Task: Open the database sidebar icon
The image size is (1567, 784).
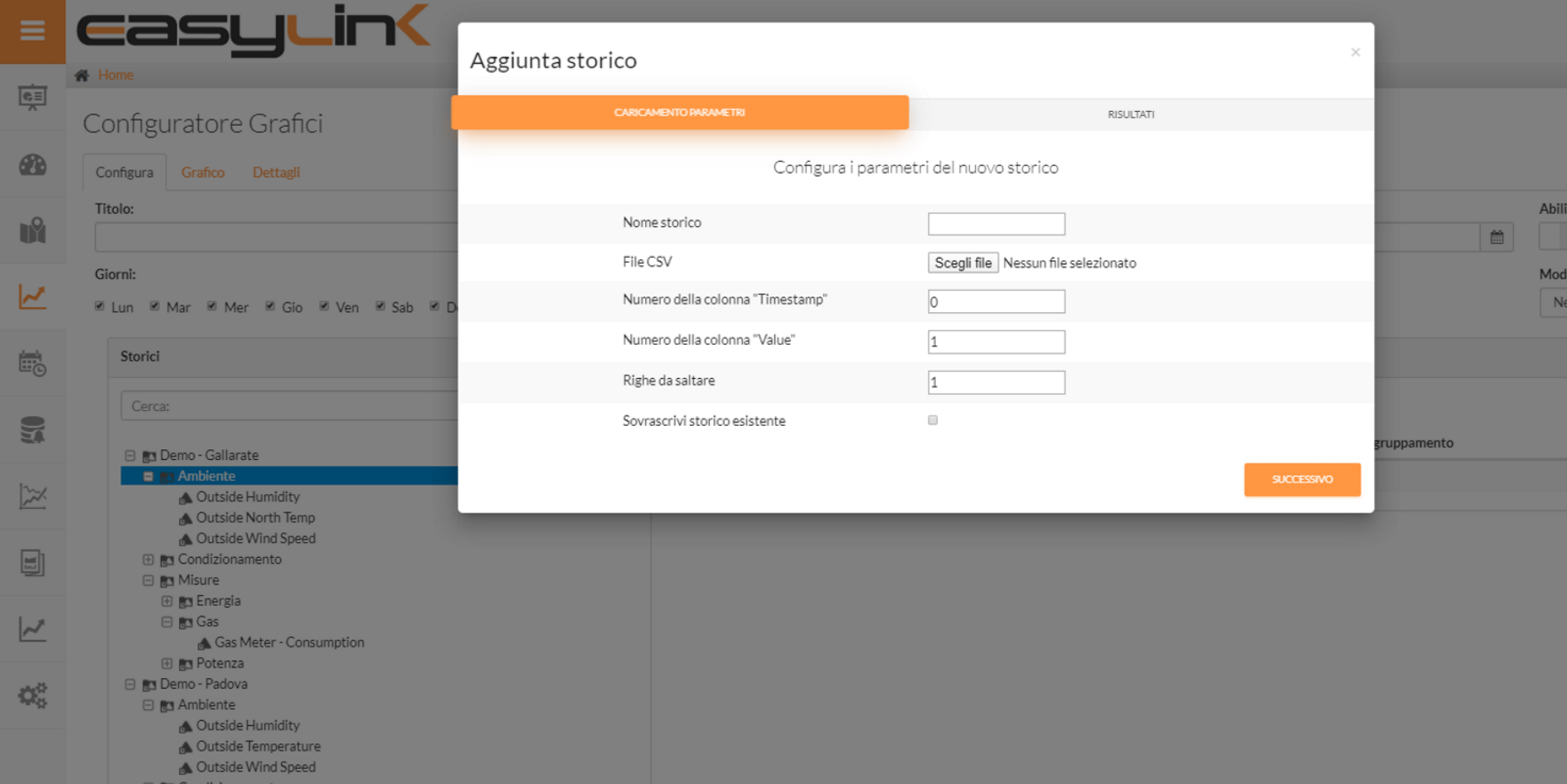Action: tap(32, 430)
